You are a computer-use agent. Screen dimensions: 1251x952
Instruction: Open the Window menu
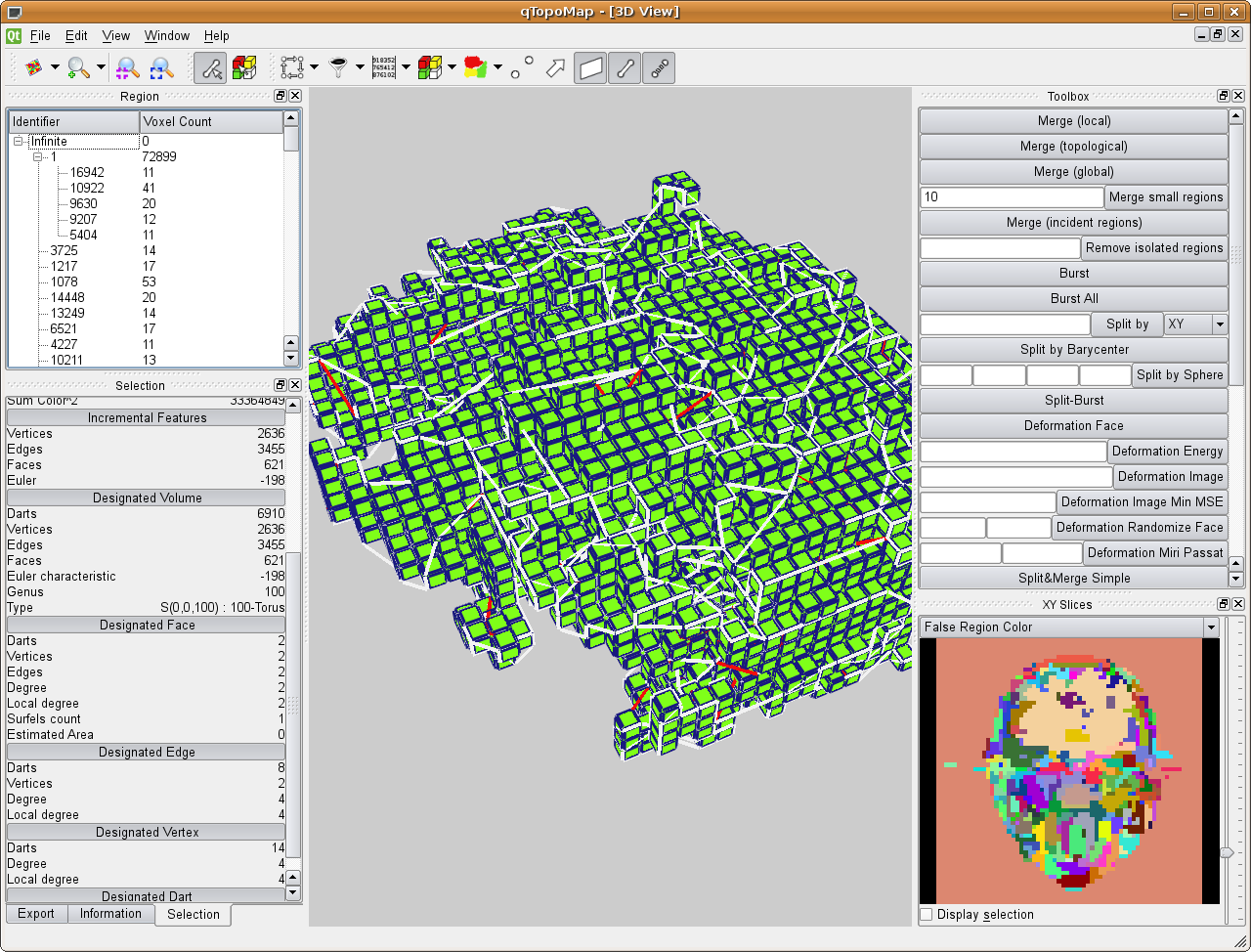click(x=166, y=36)
